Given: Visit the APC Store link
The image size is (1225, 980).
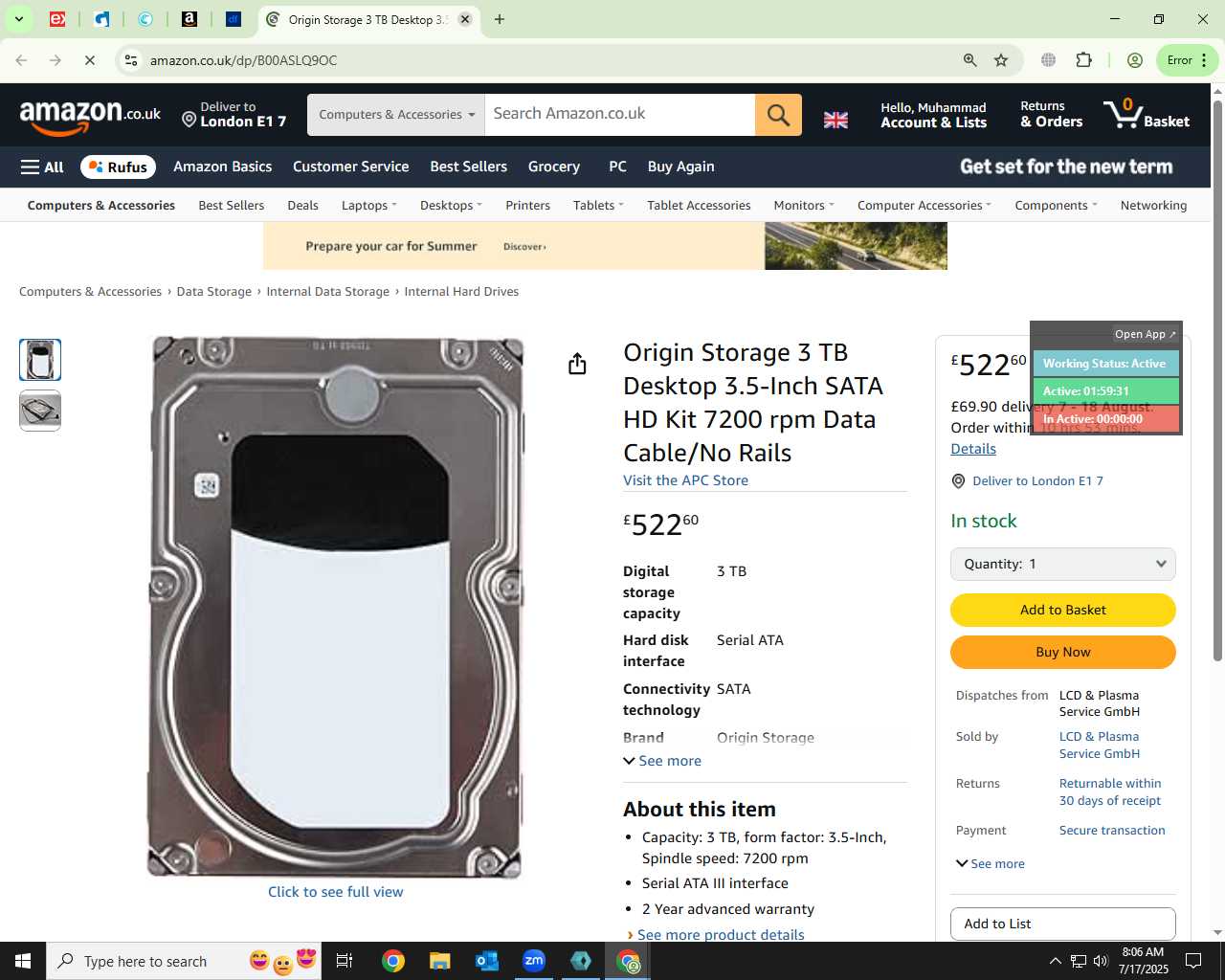Looking at the screenshot, I should [x=685, y=480].
